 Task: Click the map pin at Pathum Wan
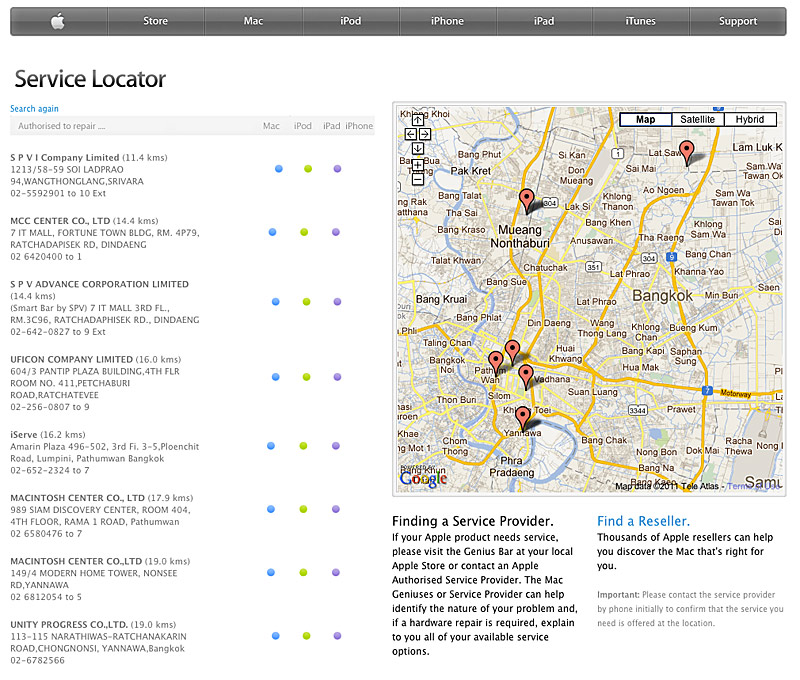[495, 363]
